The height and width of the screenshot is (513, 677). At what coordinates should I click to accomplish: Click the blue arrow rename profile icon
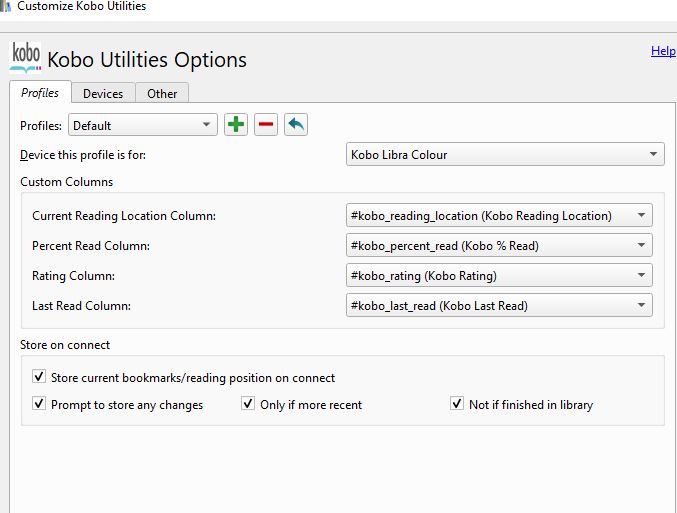tap(295, 125)
